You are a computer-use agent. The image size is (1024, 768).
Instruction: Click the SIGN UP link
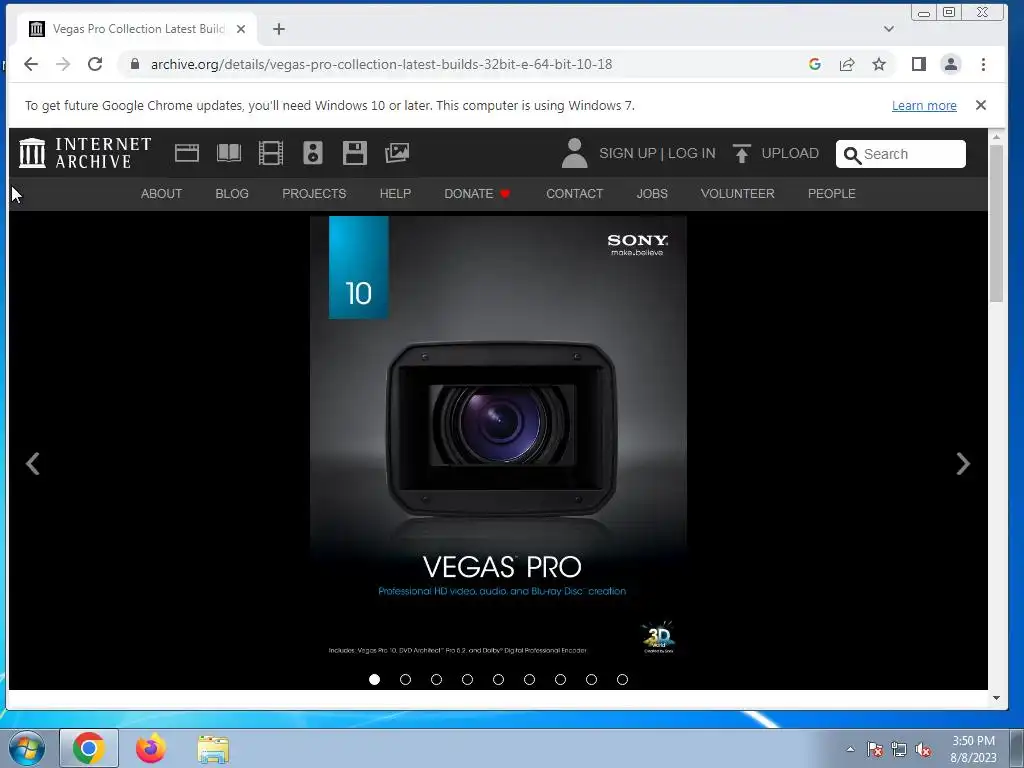[628, 153]
